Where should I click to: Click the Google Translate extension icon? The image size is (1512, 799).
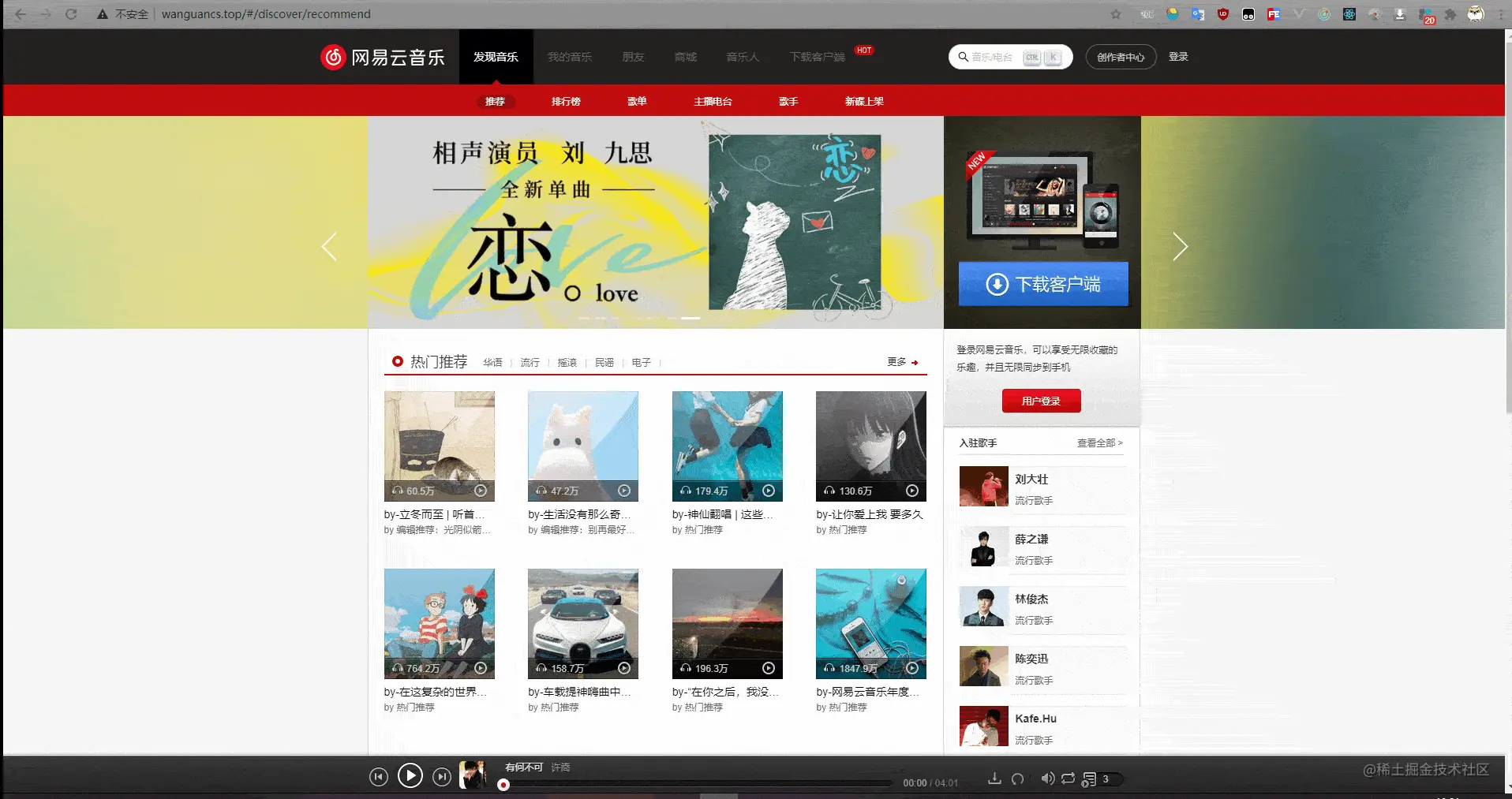click(x=1198, y=14)
